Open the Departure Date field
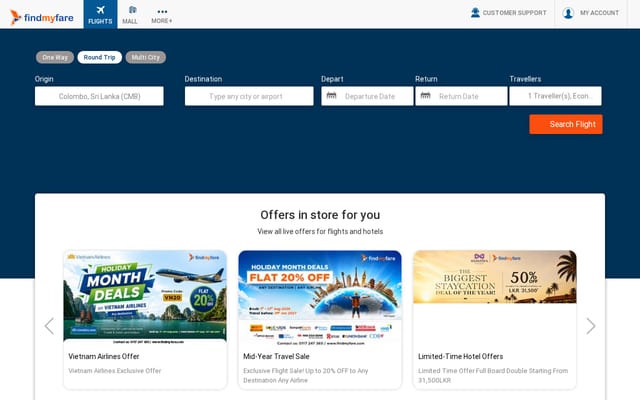 pyautogui.click(x=367, y=96)
